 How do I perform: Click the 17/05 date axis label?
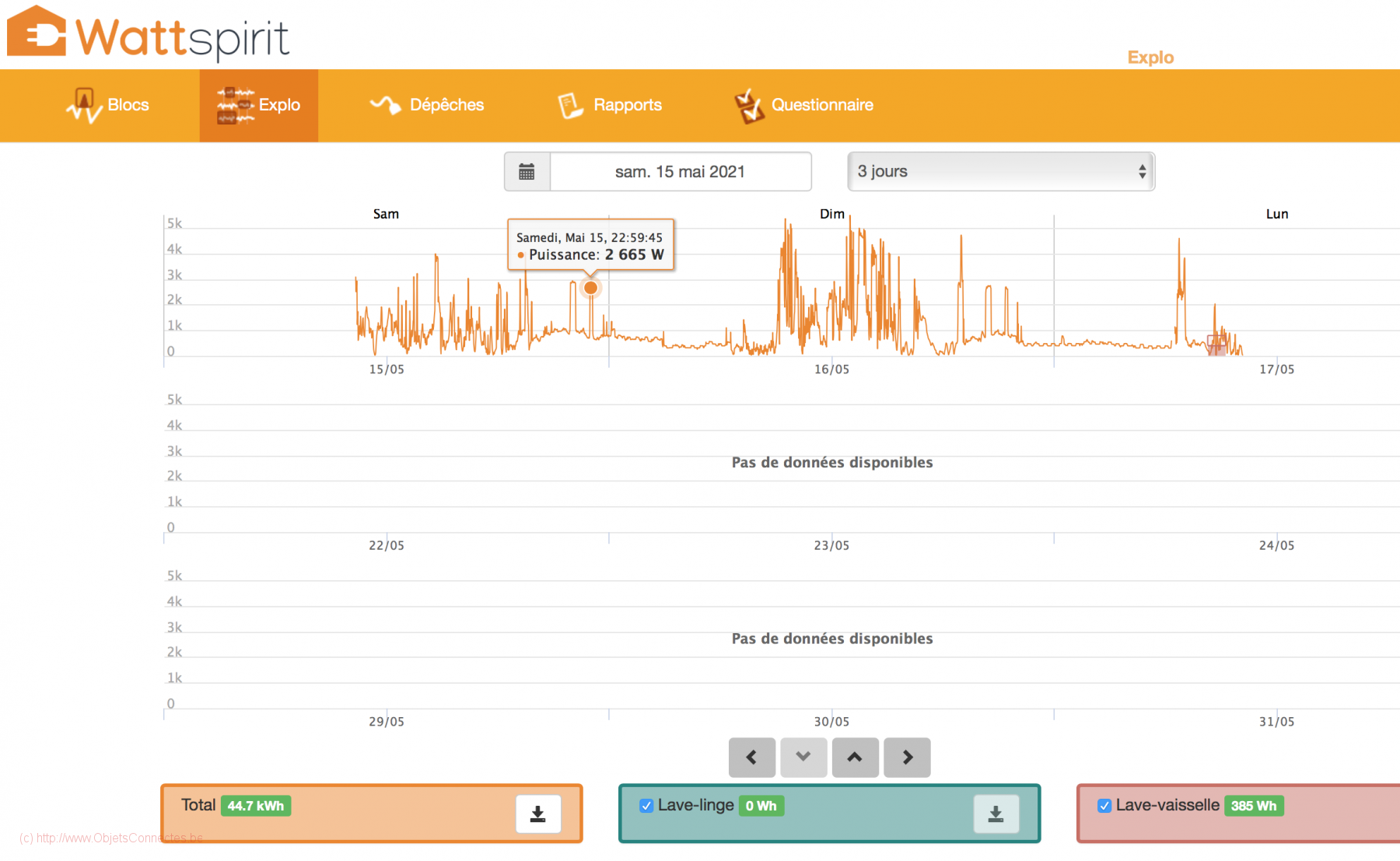tap(1277, 369)
